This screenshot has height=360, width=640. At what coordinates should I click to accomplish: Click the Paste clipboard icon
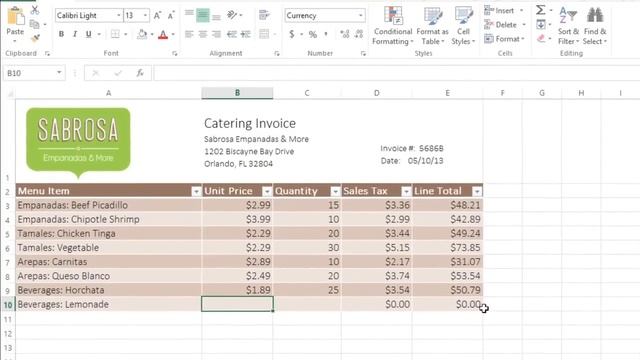[x=16, y=16]
